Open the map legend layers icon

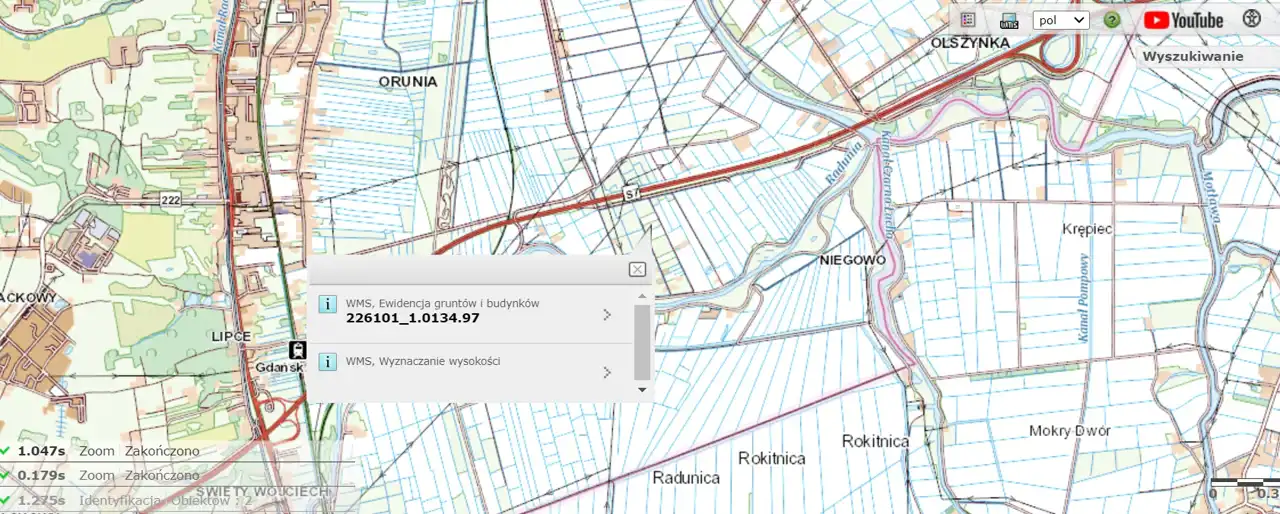[967, 19]
